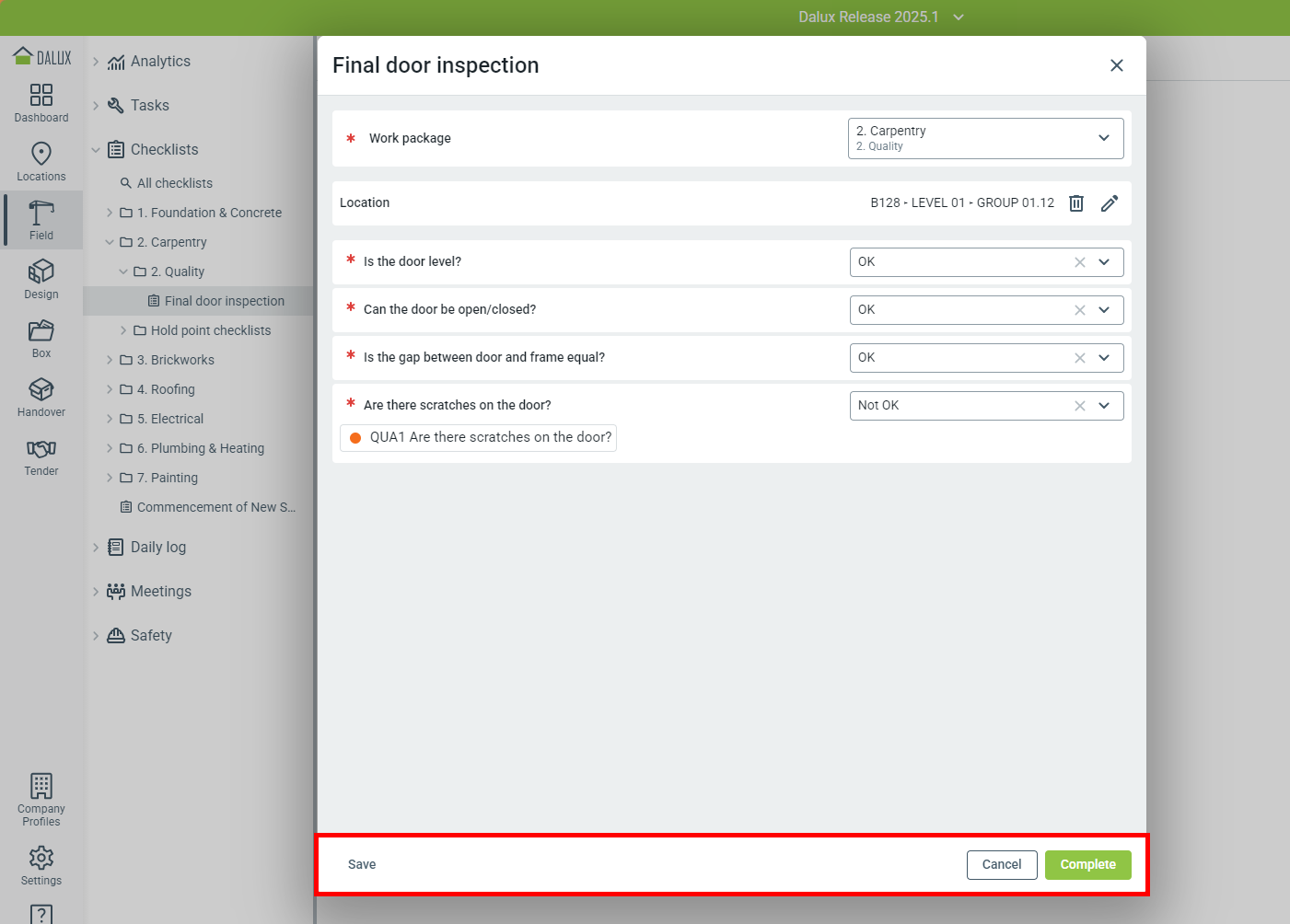Click the Cancel button
Screen dimensions: 1290x924
(1001, 865)
